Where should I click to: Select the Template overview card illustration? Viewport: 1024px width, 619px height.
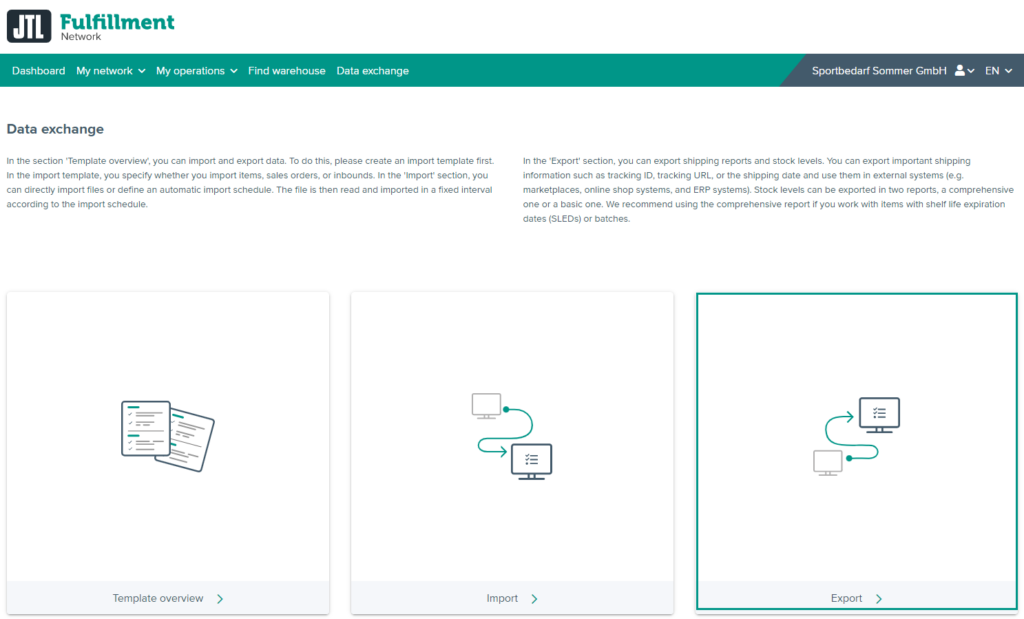click(x=167, y=435)
